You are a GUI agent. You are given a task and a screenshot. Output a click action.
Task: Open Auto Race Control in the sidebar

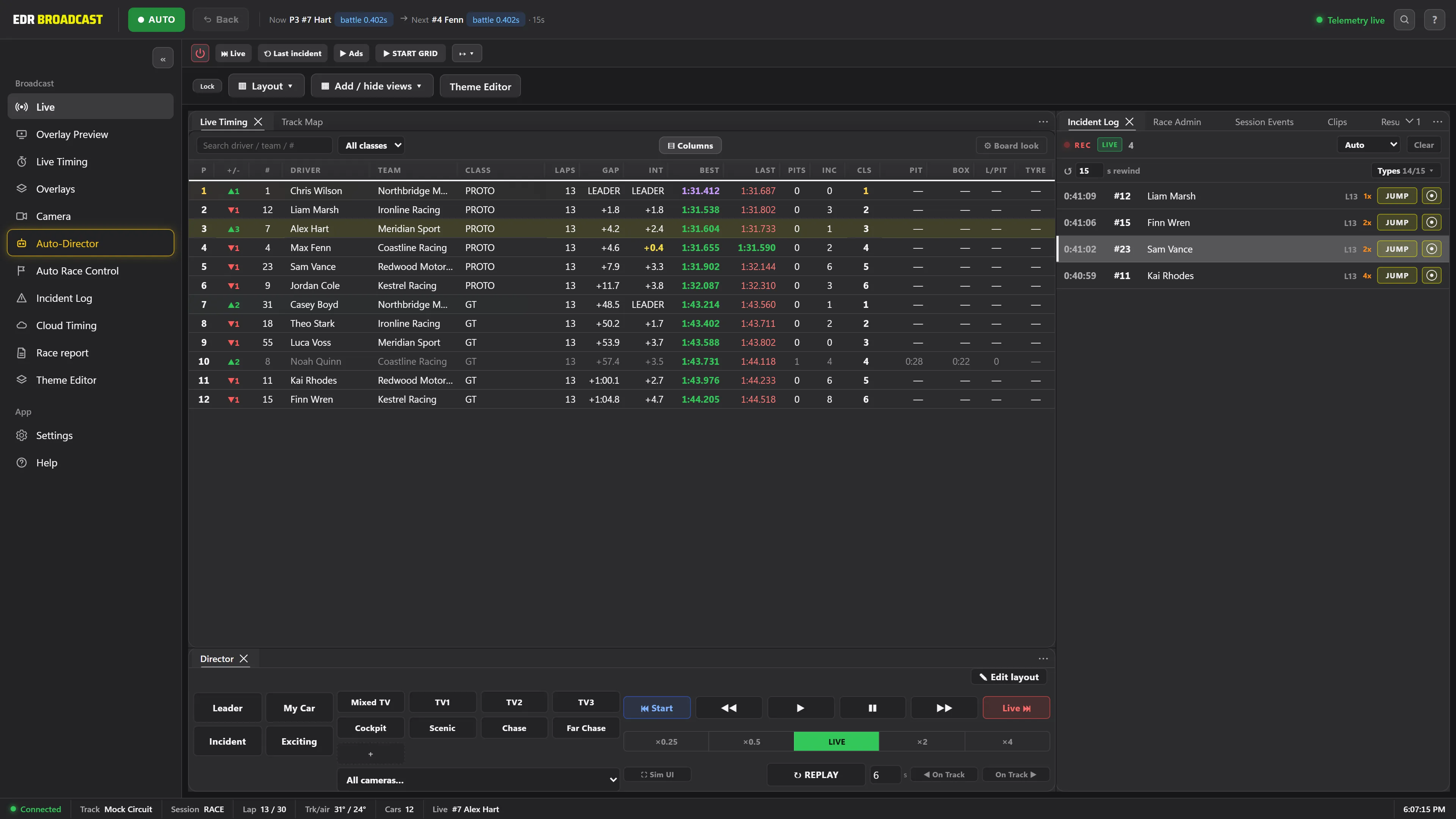91,271
